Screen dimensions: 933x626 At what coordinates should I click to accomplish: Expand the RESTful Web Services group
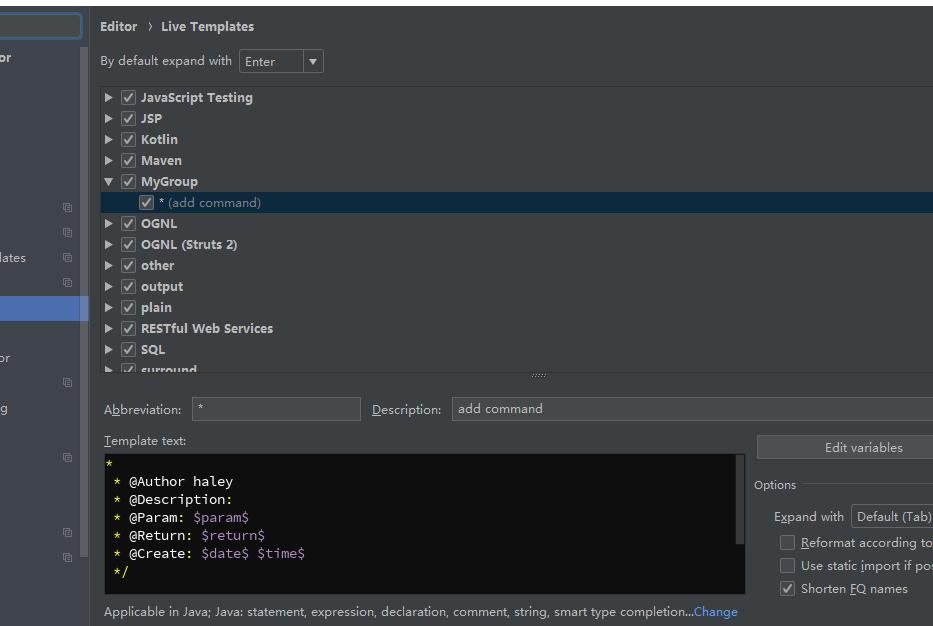pyautogui.click(x=108, y=328)
